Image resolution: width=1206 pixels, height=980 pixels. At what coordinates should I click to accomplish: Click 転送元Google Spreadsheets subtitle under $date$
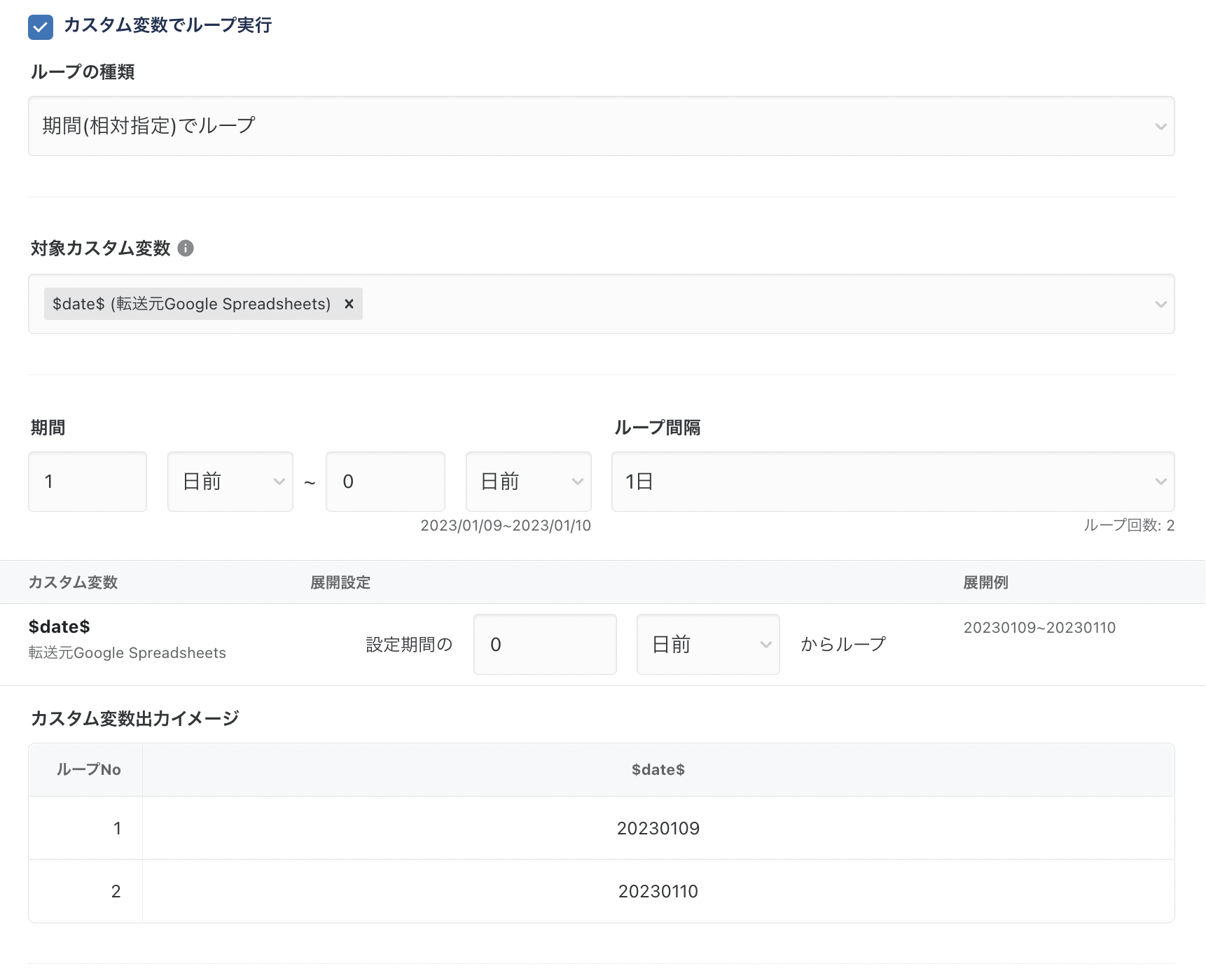point(127,653)
